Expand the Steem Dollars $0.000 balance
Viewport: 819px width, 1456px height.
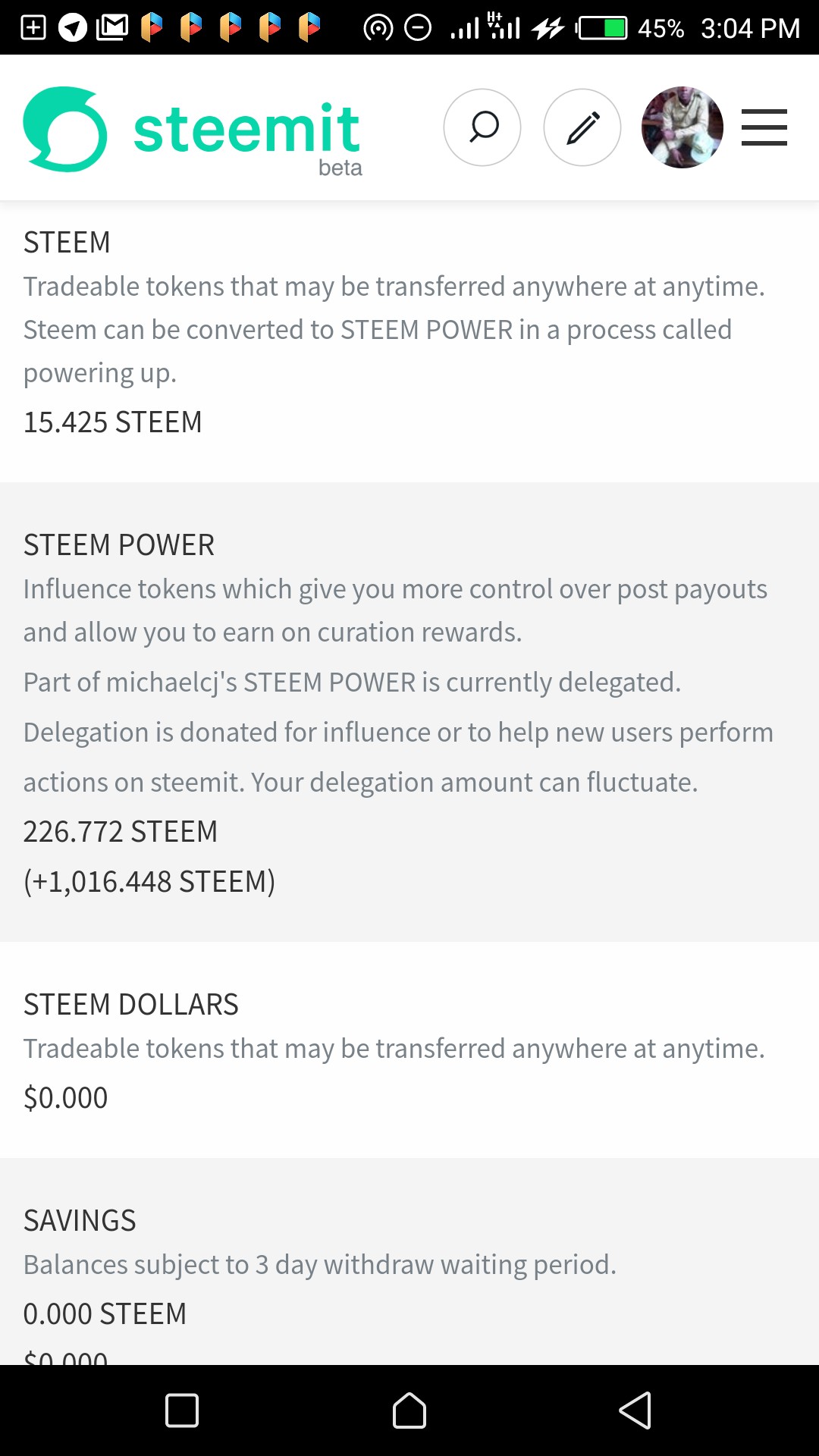point(66,1098)
